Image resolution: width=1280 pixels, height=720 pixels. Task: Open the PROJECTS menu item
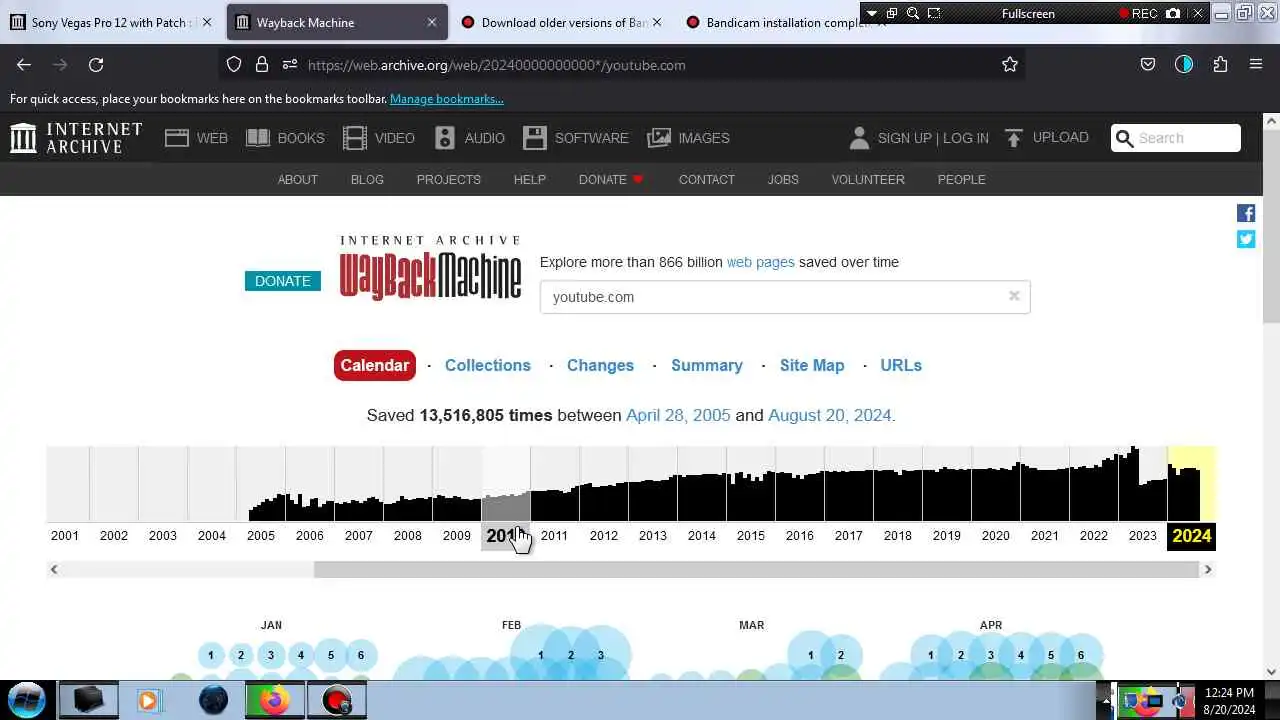(x=449, y=180)
